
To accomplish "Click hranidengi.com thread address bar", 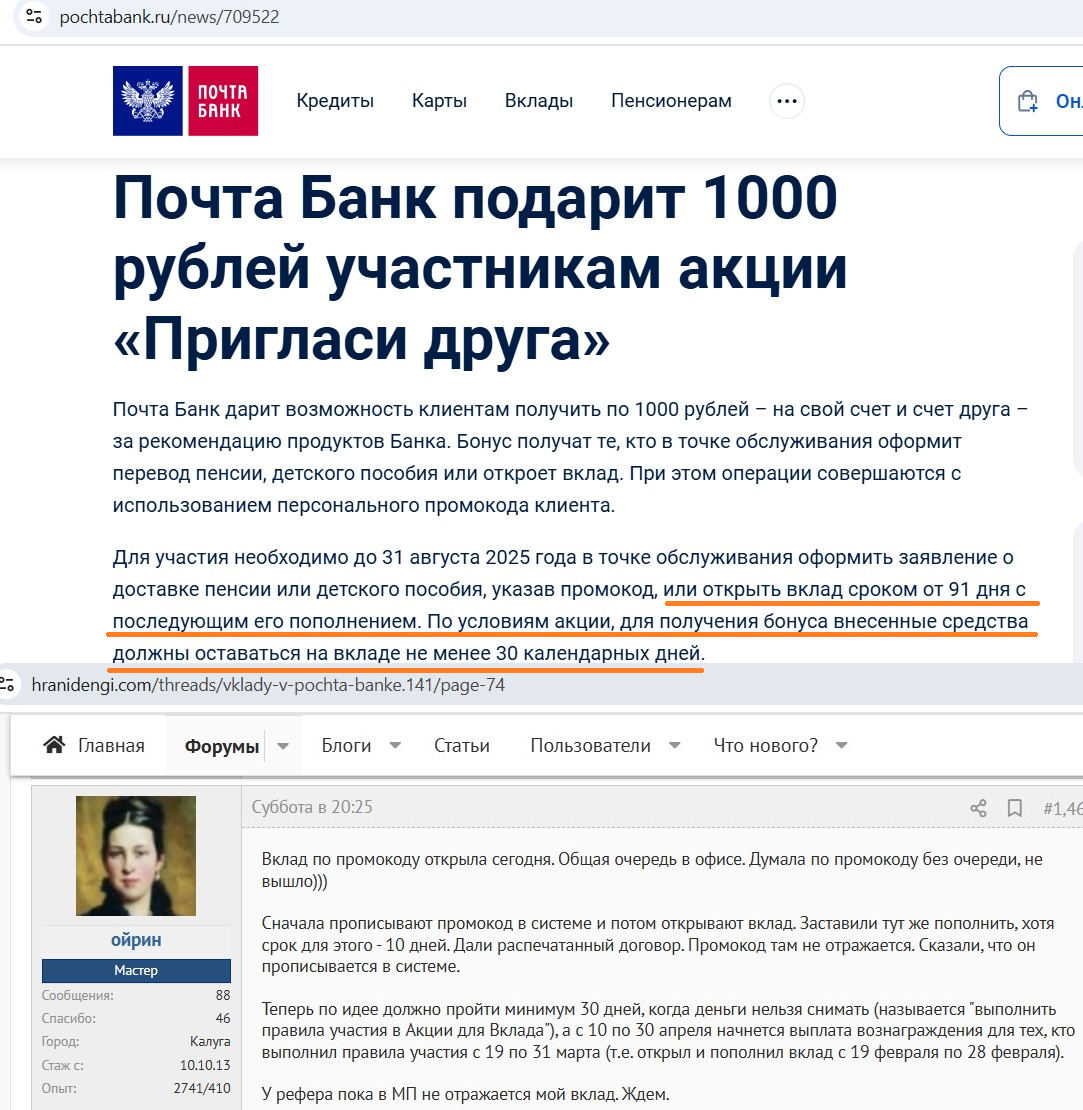I will pos(268,685).
